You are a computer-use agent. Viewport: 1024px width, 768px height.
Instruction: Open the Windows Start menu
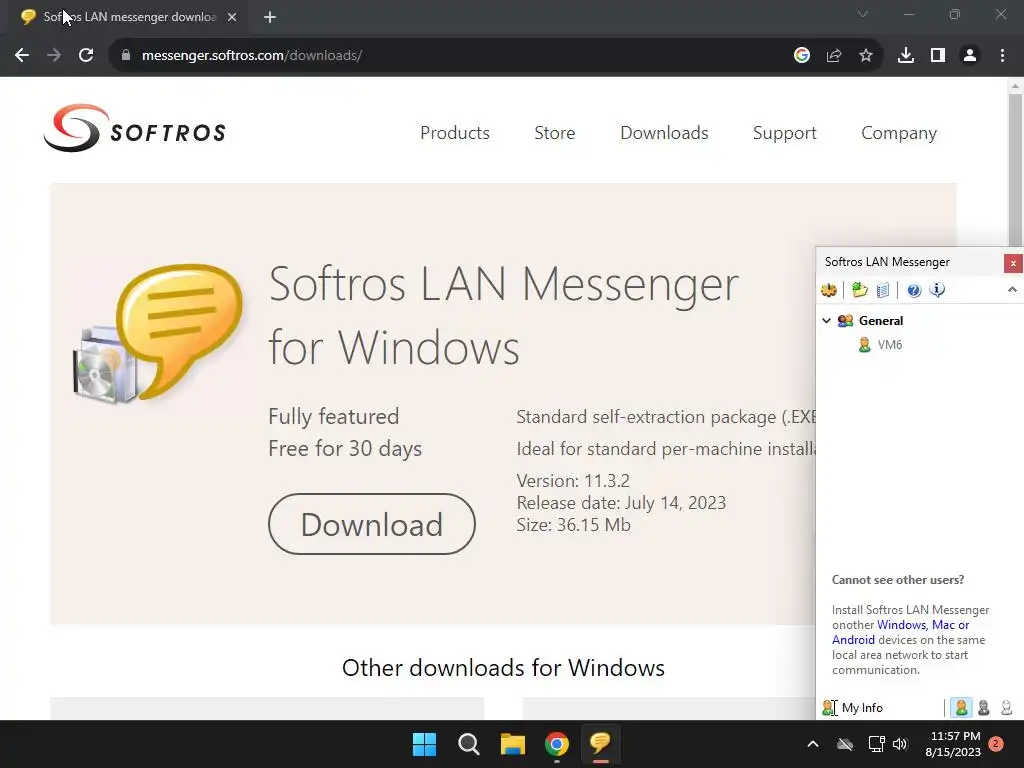424,744
